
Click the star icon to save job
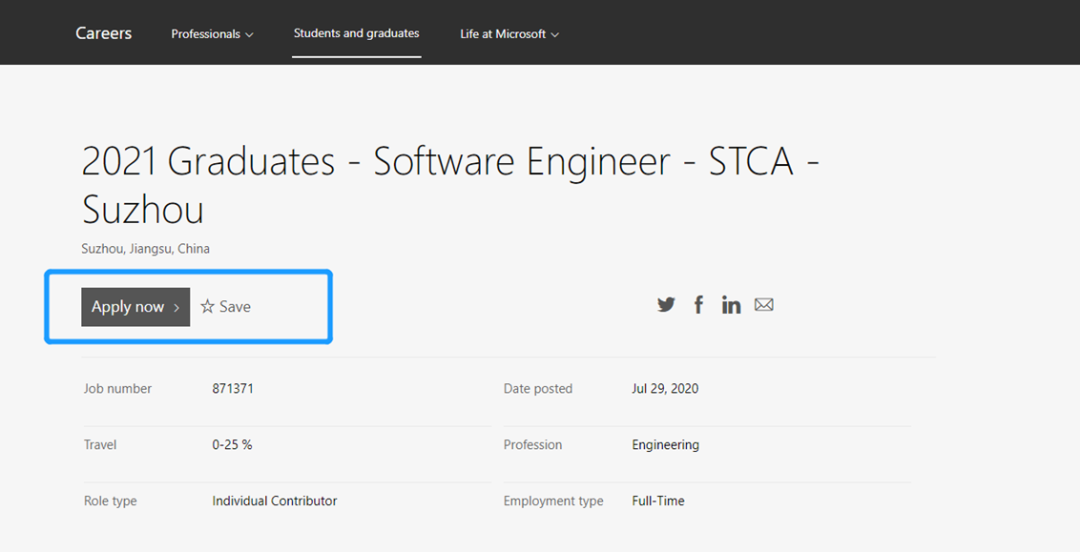207,307
